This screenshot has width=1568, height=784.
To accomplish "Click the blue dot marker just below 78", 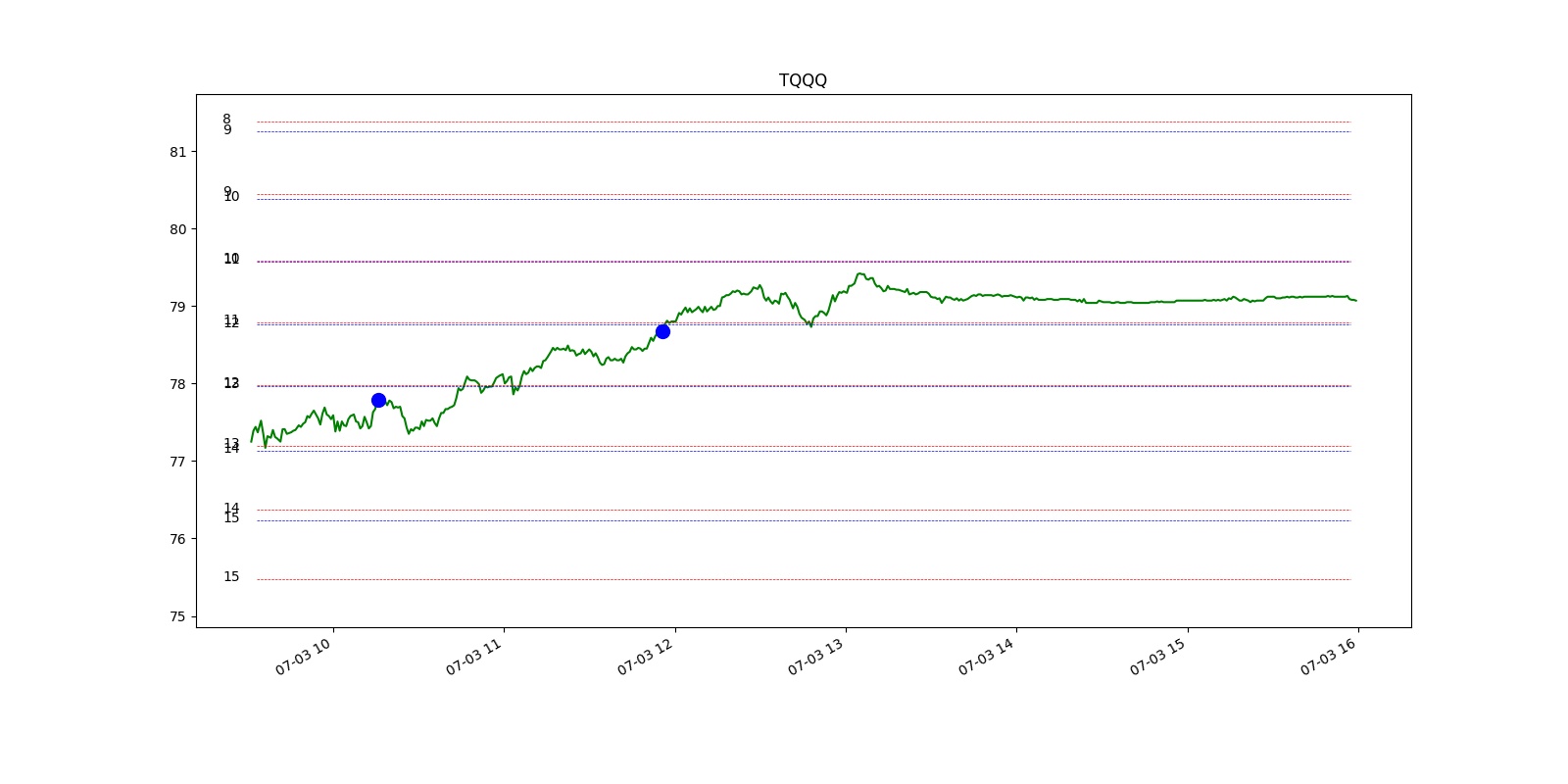I will tap(378, 400).
